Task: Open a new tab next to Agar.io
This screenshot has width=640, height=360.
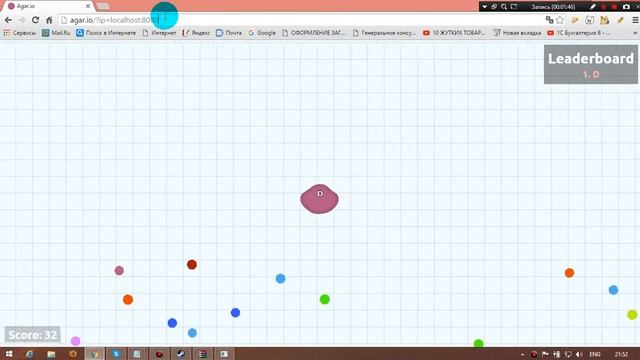Action: click(103, 6)
